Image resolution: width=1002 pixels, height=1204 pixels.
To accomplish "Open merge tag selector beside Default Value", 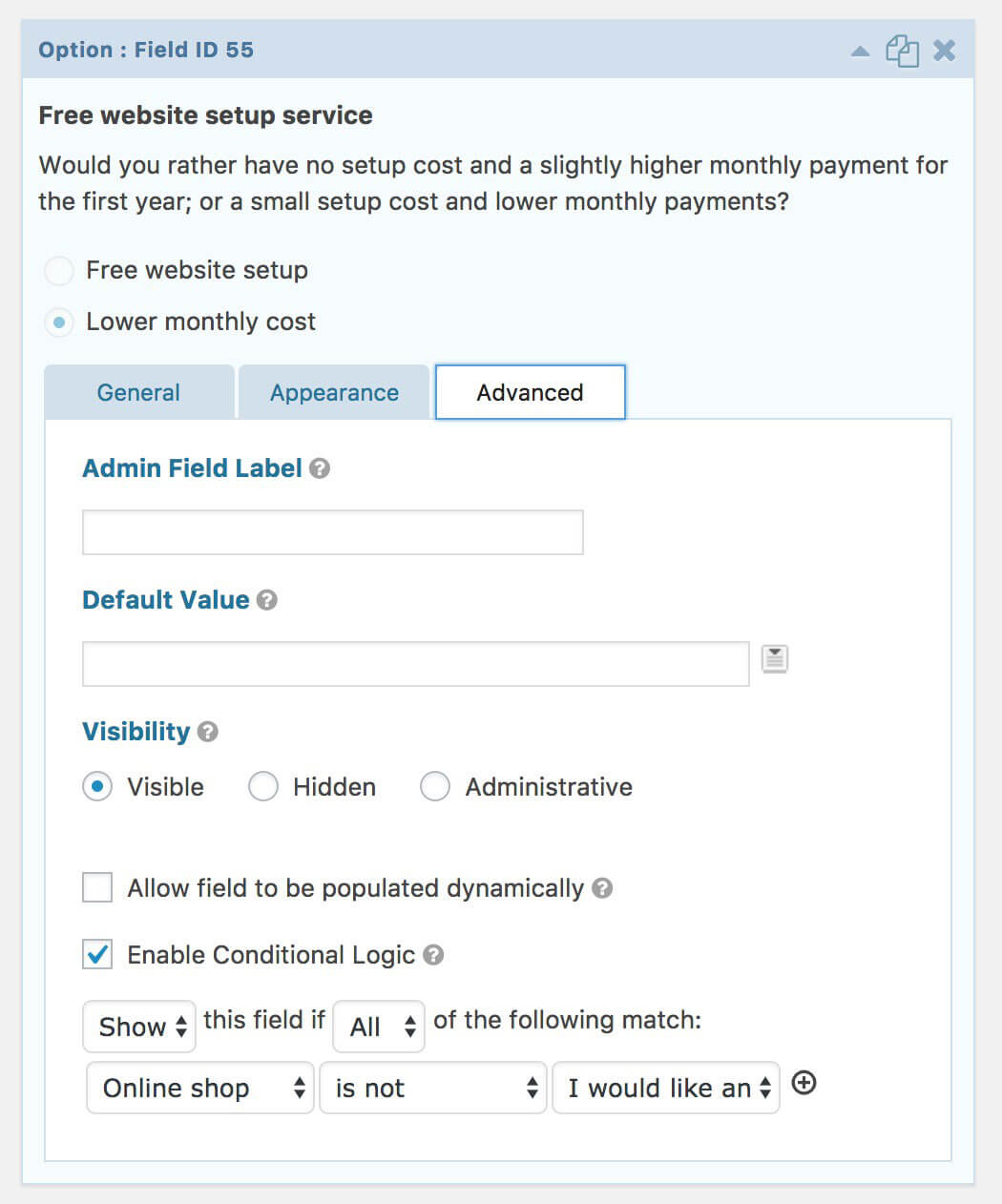I will [x=775, y=659].
